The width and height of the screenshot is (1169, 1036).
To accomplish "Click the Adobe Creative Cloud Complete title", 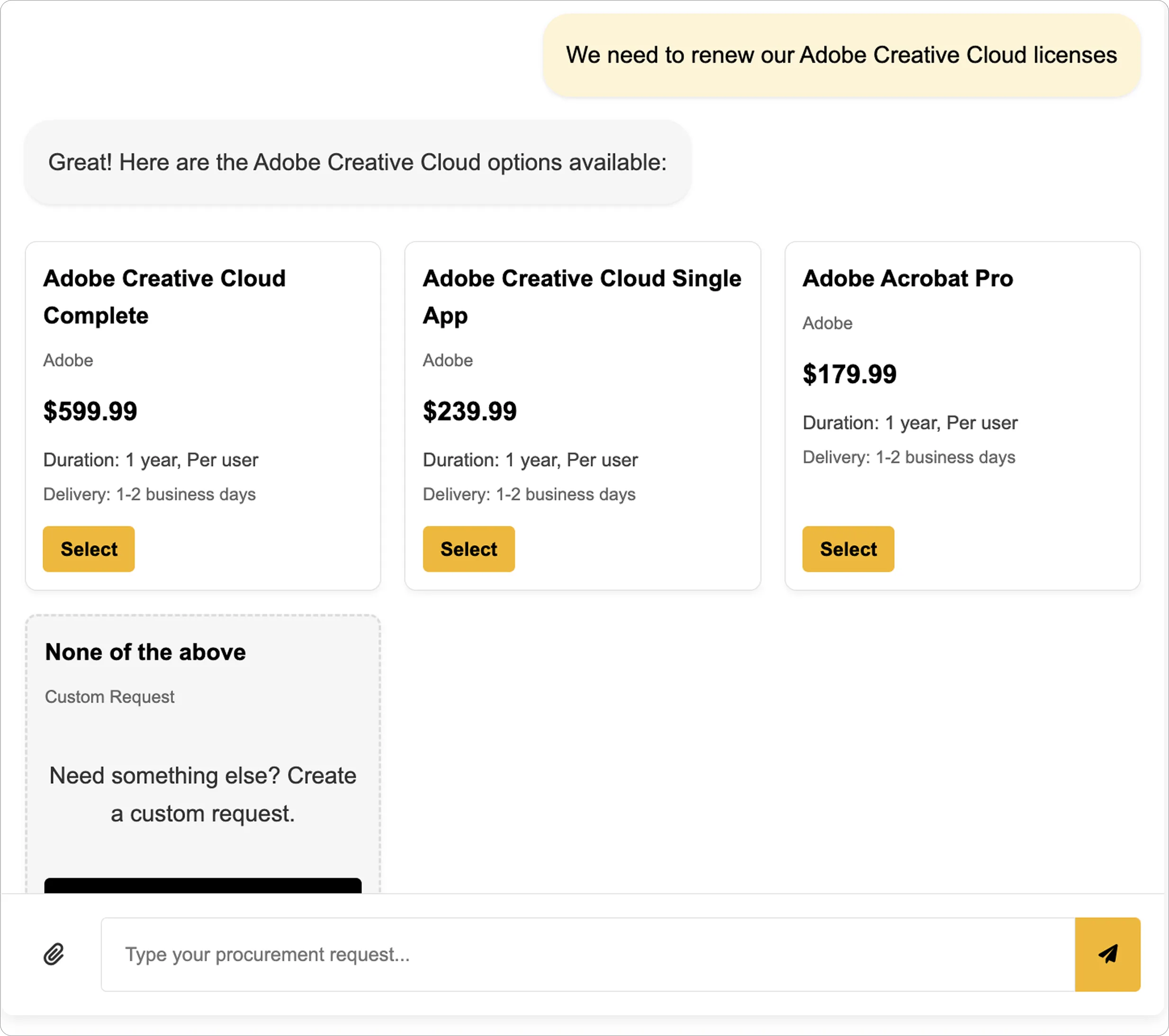I will [x=165, y=297].
